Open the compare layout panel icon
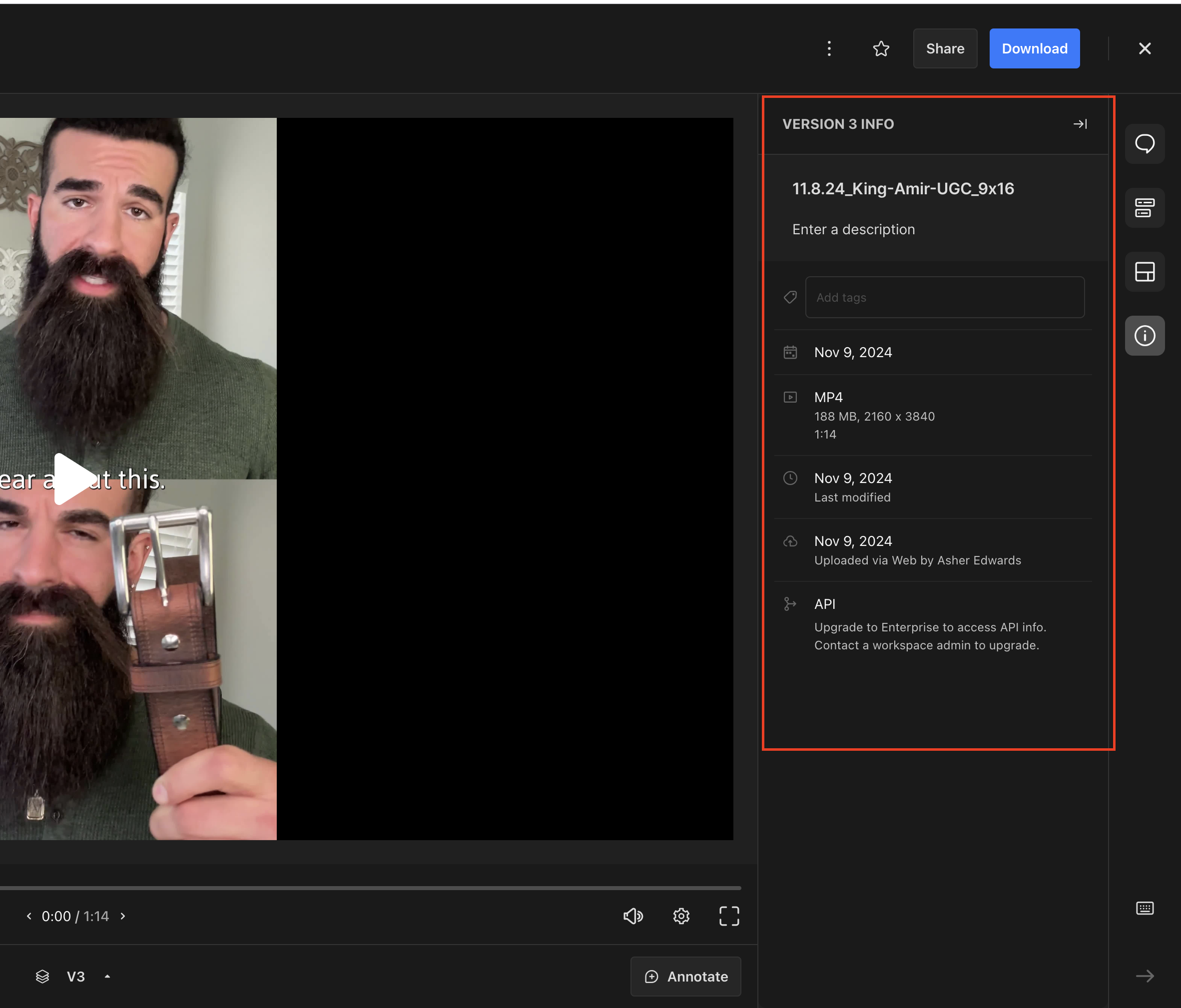 pyautogui.click(x=1144, y=272)
